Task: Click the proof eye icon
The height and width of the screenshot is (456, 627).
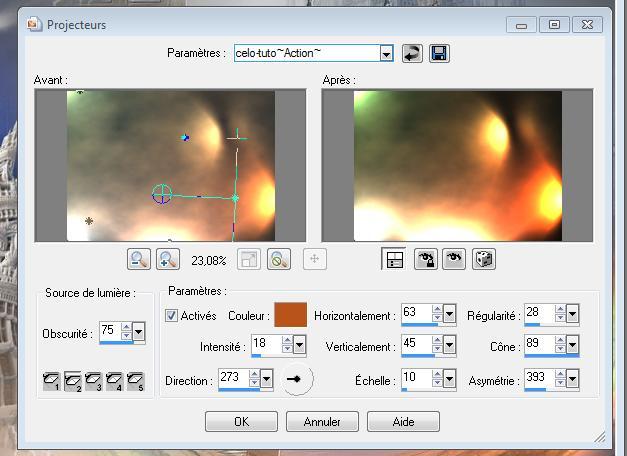Action: pos(454,259)
